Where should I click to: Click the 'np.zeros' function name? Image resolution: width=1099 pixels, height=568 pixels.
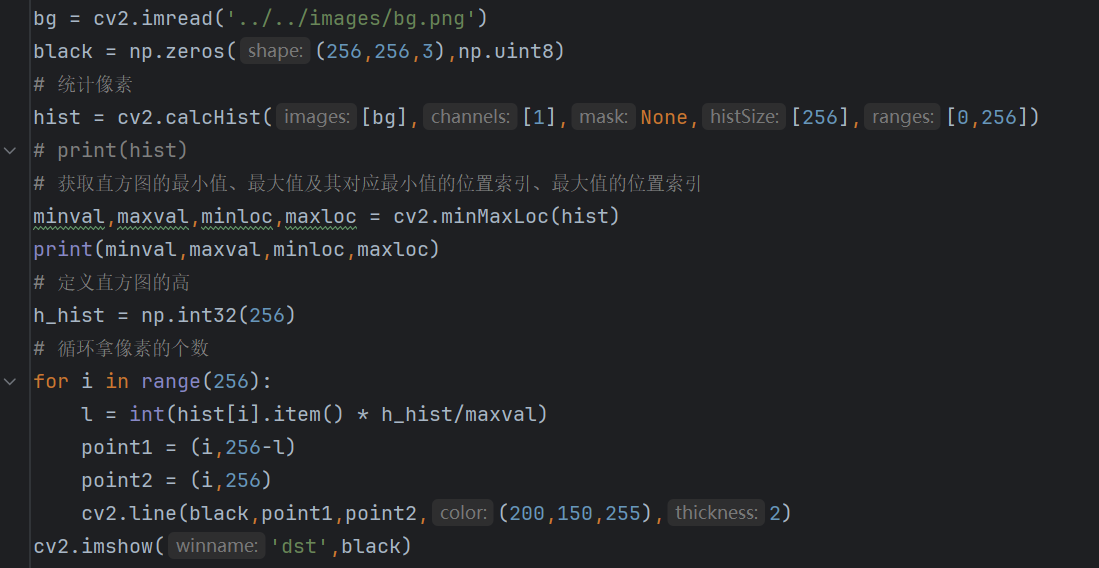point(177,51)
